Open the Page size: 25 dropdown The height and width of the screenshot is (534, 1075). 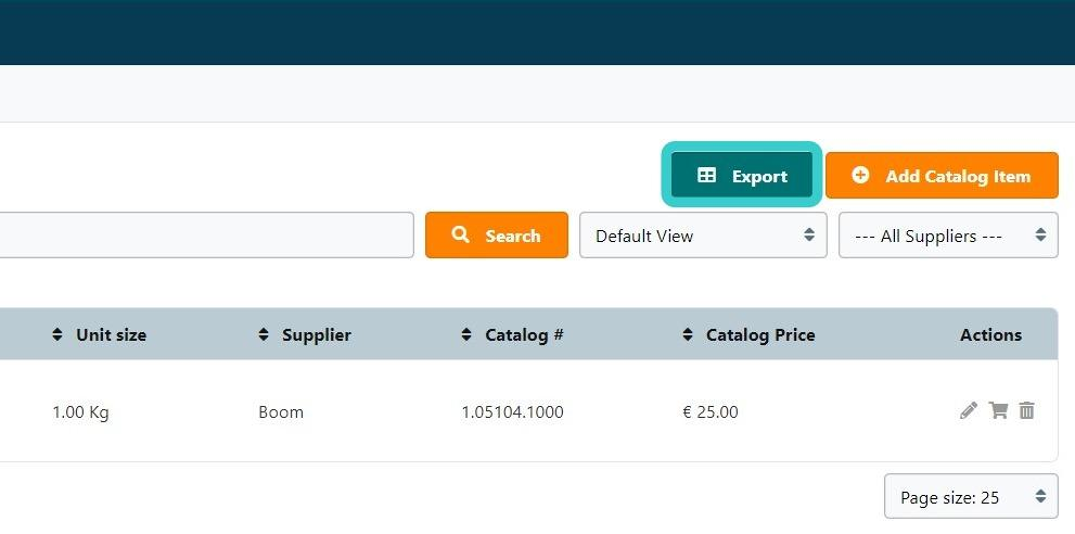971,496
